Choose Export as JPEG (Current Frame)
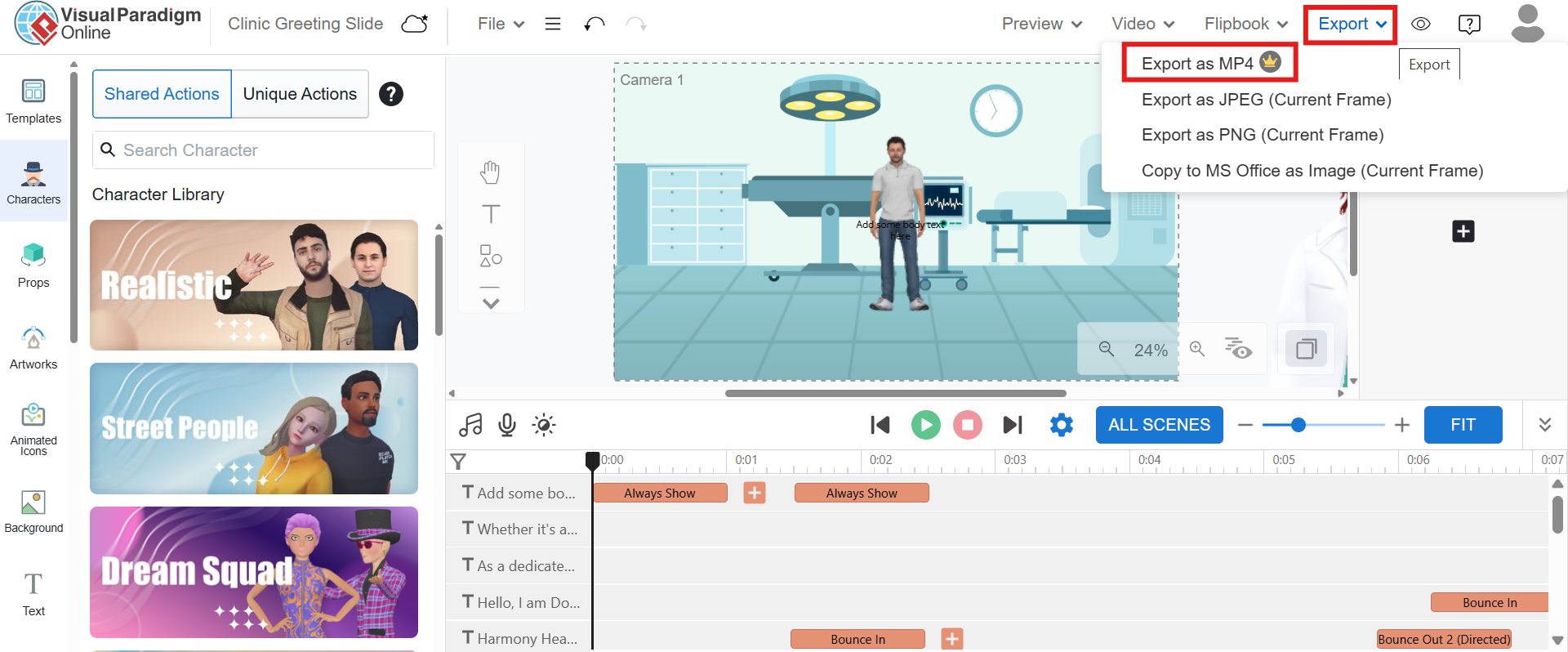 [x=1267, y=100]
